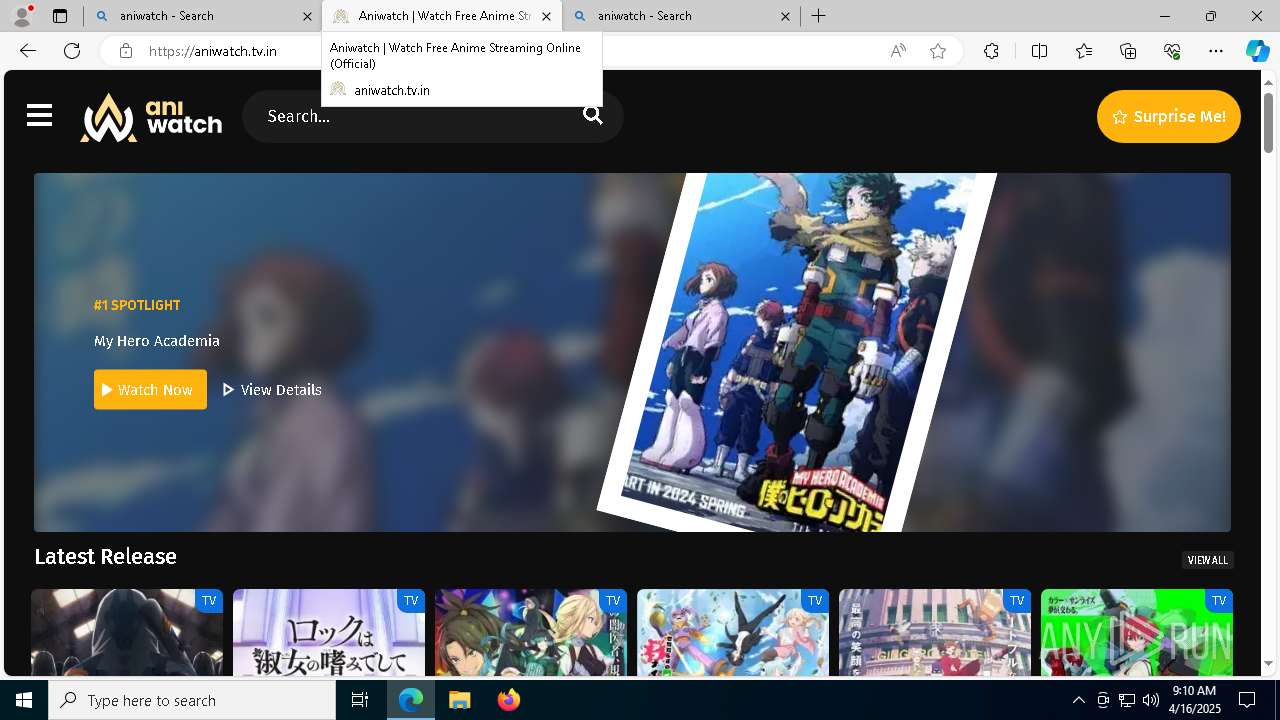Click the Surprise Me! button

pyautogui.click(x=1168, y=116)
